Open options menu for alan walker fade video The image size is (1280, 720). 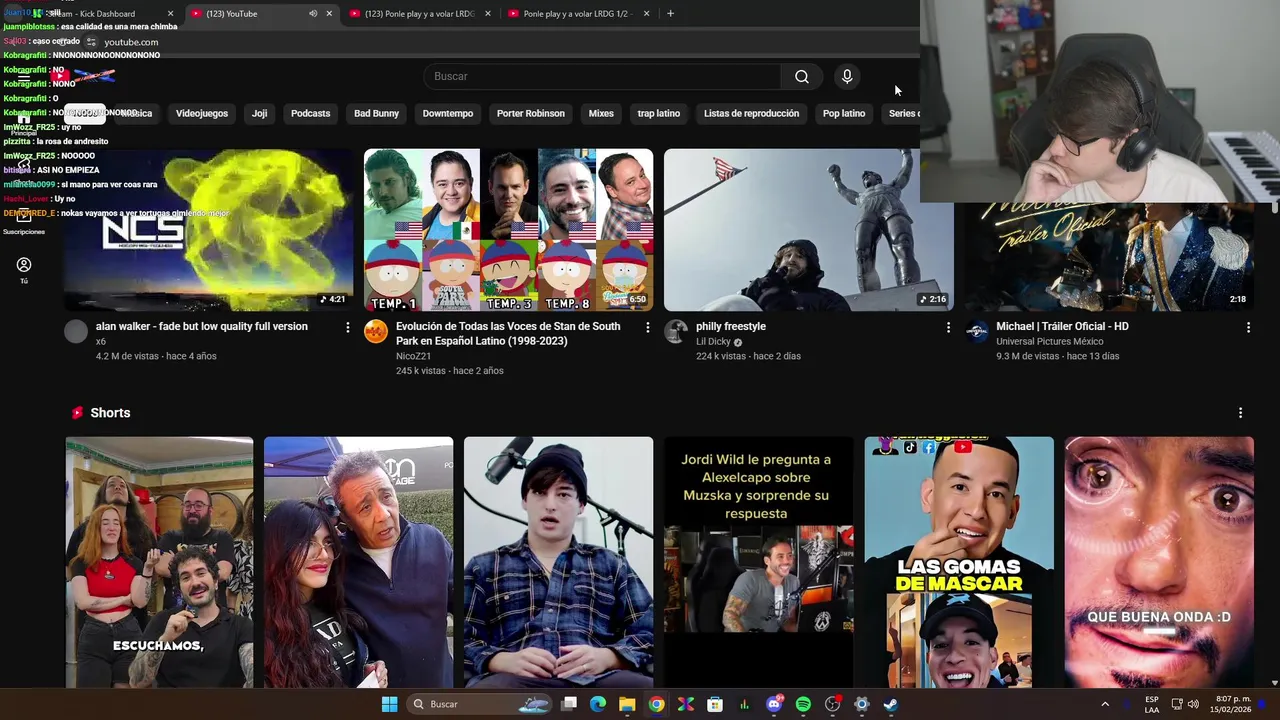(348, 327)
